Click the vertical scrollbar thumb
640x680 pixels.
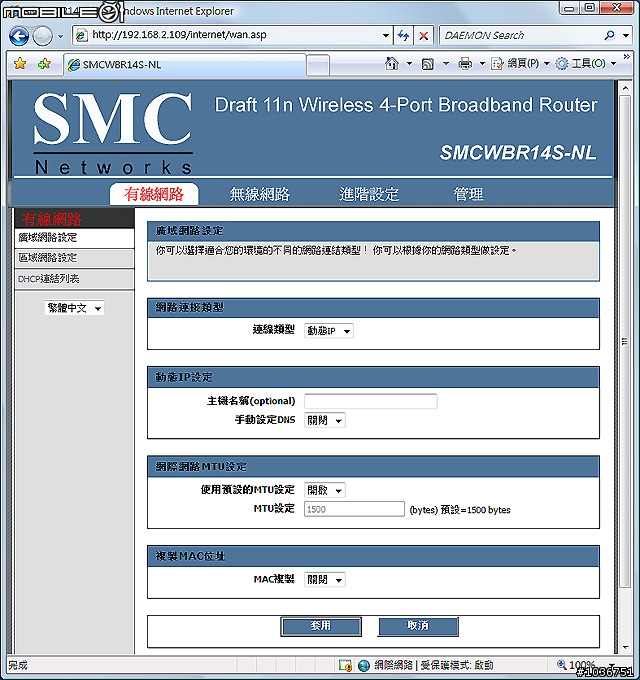625,342
